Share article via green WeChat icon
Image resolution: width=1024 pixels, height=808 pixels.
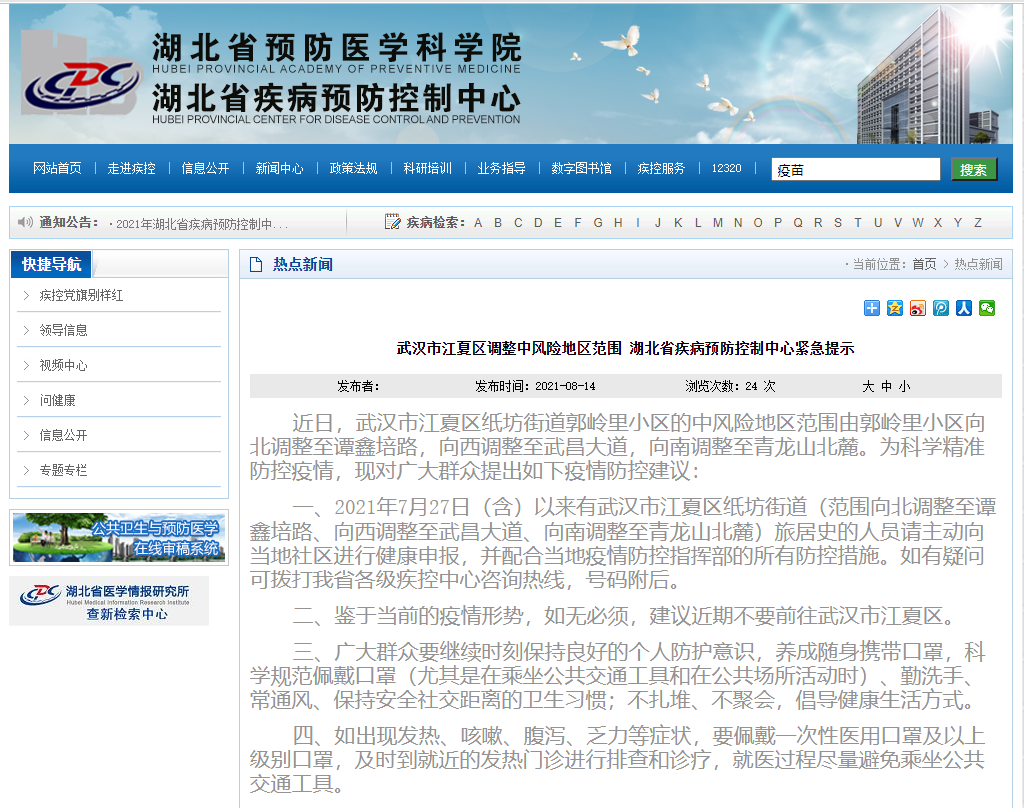[987, 308]
